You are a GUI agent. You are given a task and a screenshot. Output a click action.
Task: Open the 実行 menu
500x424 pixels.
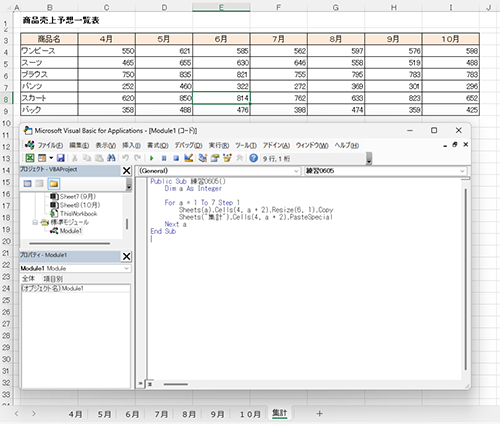point(219,145)
